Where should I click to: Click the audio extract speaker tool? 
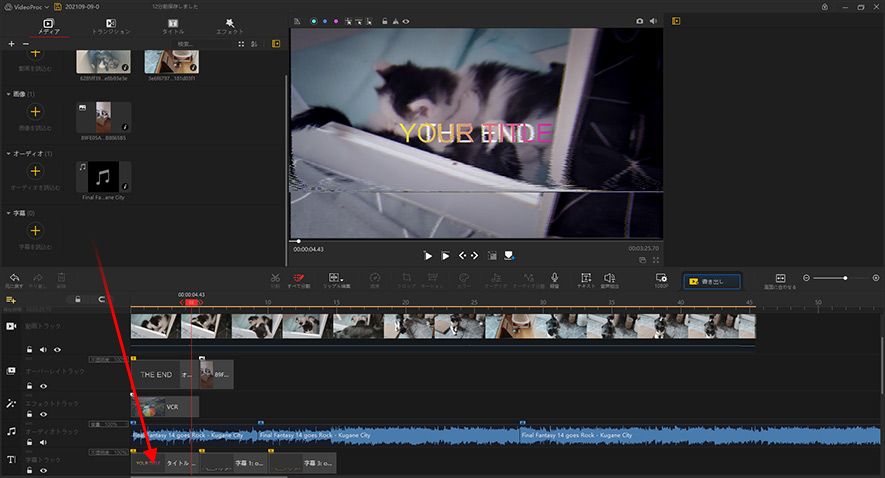point(610,278)
